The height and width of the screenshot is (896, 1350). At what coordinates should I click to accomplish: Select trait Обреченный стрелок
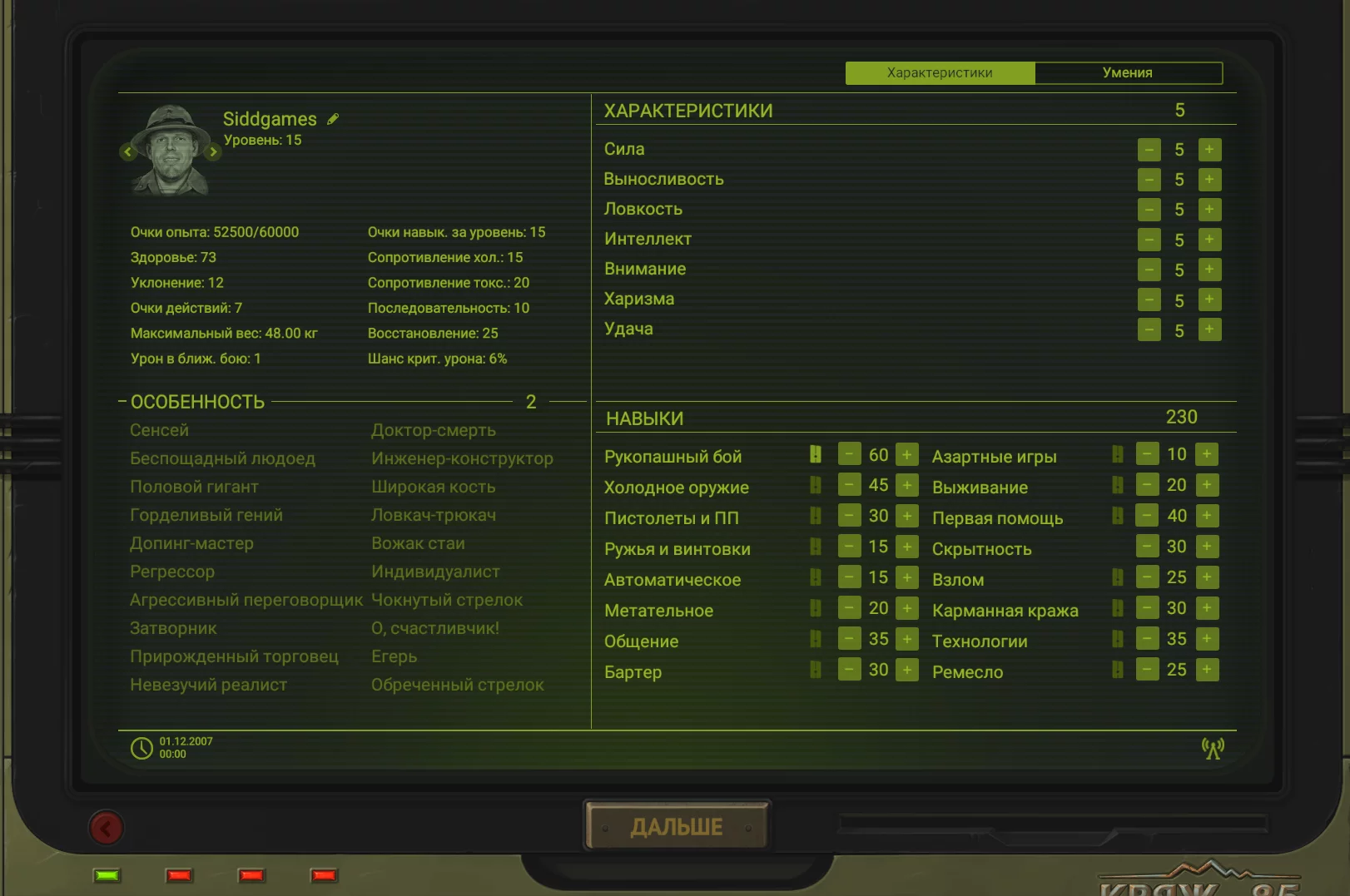point(458,685)
